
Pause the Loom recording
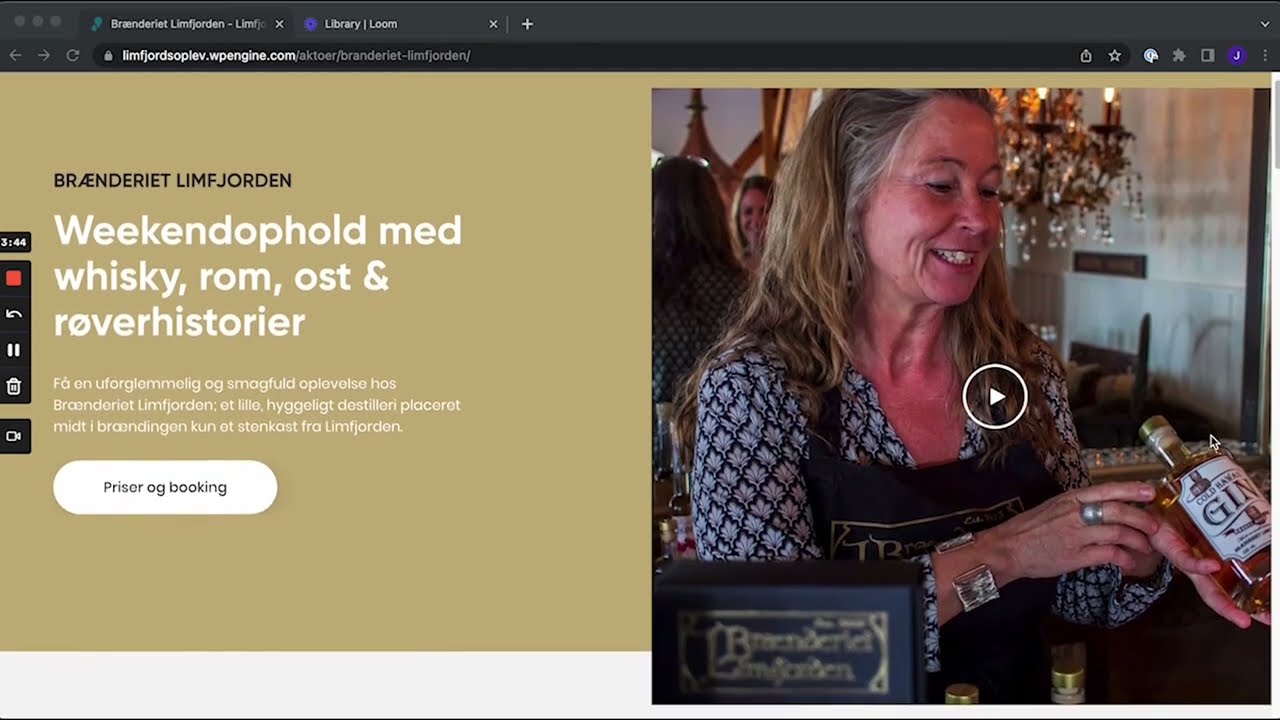tap(14, 350)
